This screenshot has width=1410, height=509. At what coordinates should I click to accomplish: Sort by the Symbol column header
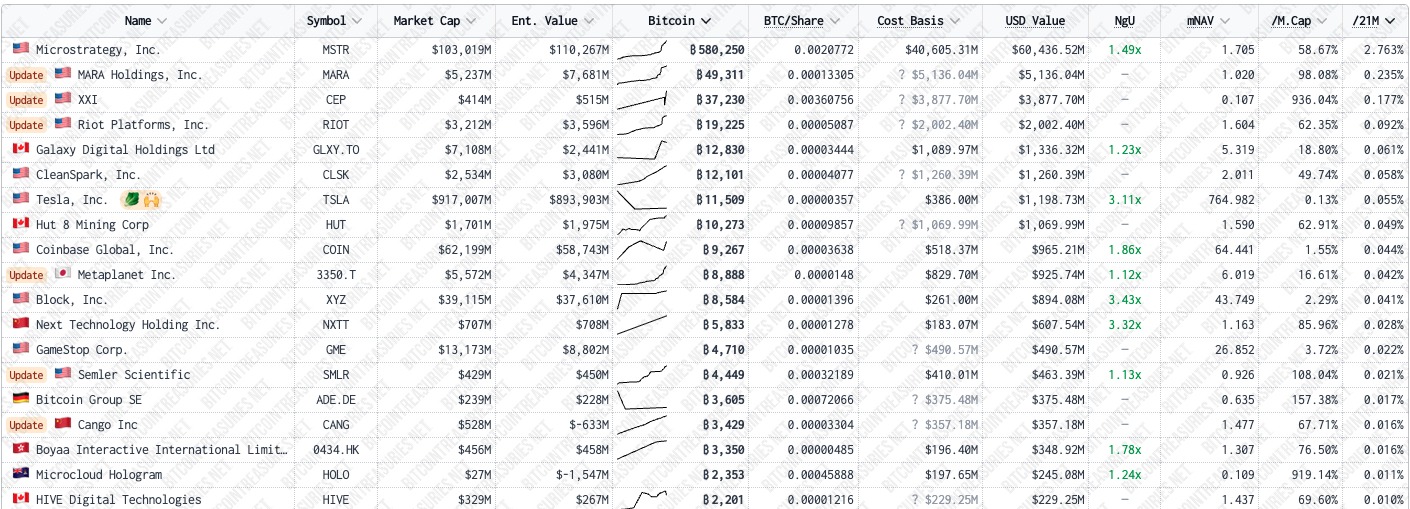pos(335,20)
